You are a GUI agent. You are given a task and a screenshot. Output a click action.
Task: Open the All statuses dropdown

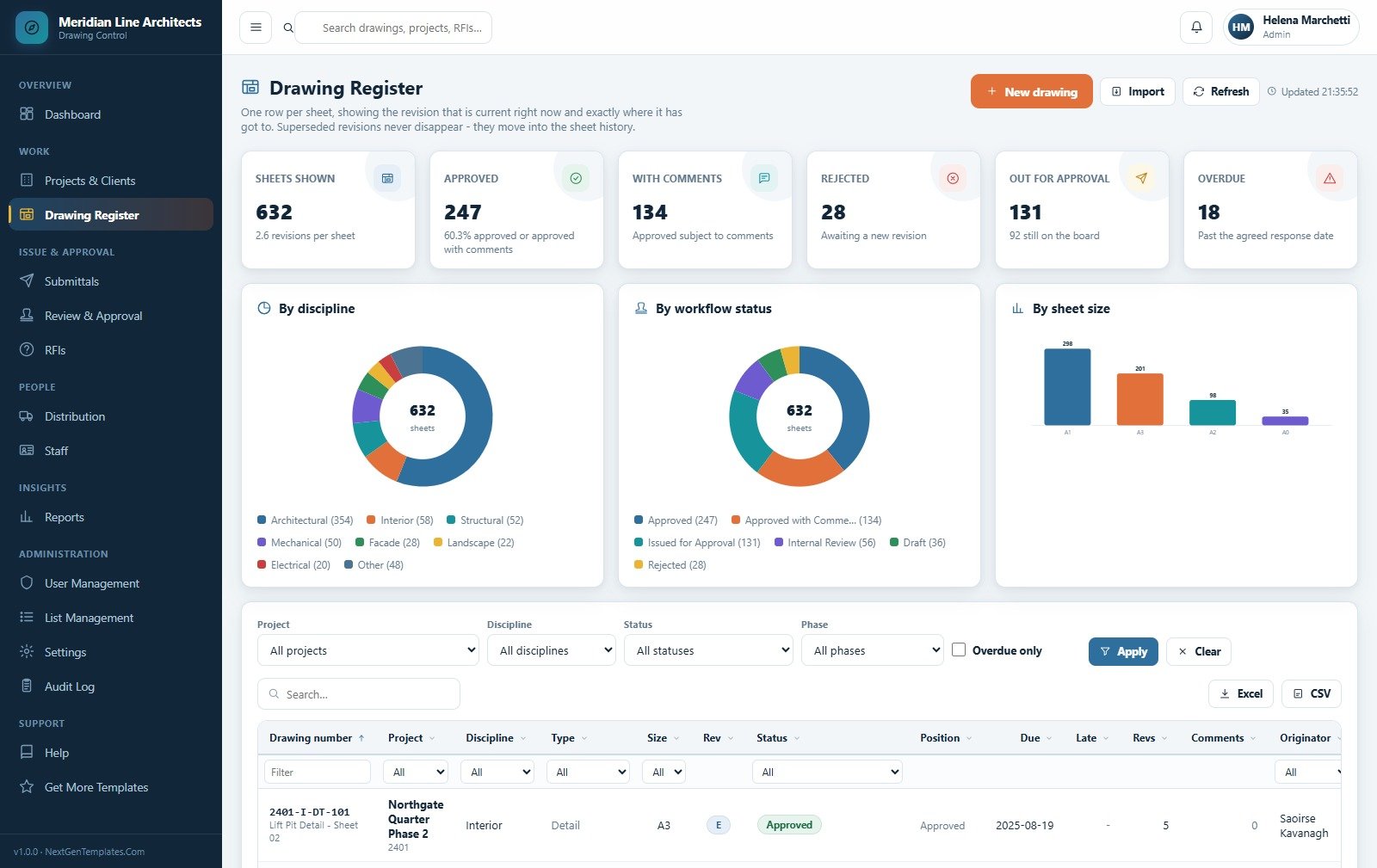pyautogui.click(x=708, y=650)
